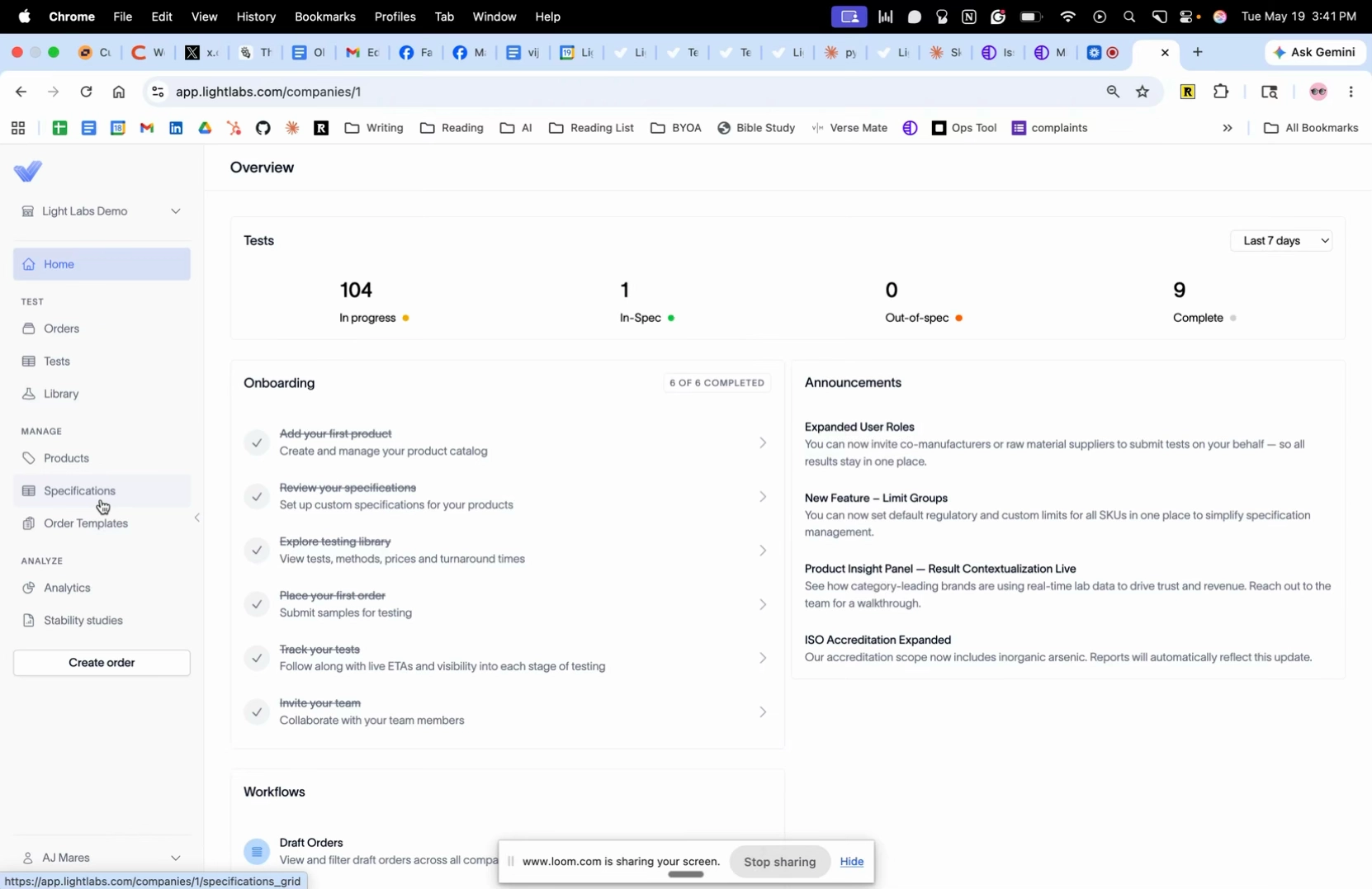Open Explore testing library row arrow
1372x889 pixels.
pyautogui.click(x=763, y=550)
